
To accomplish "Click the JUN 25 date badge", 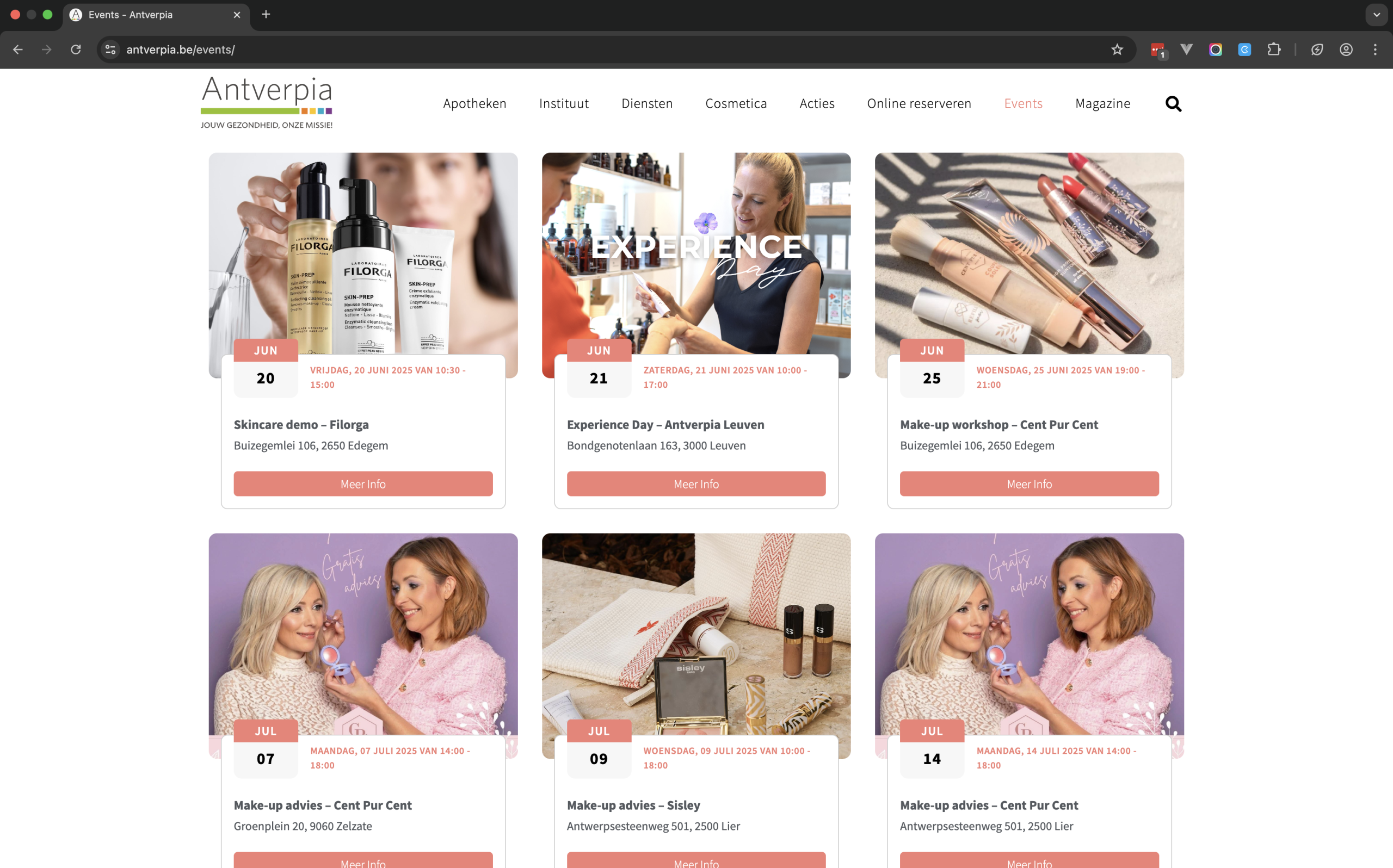I will (x=932, y=368).
